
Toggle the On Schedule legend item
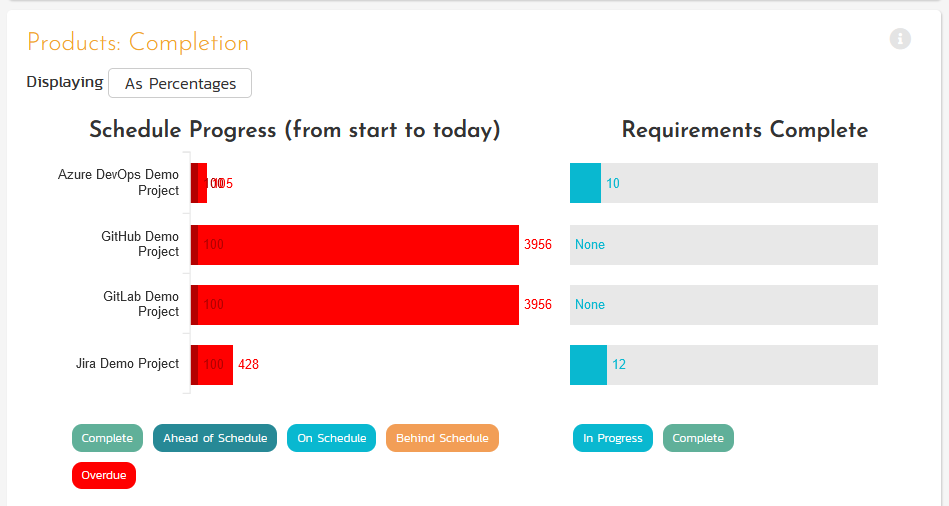pyautogui.click(x=331, y=438)
